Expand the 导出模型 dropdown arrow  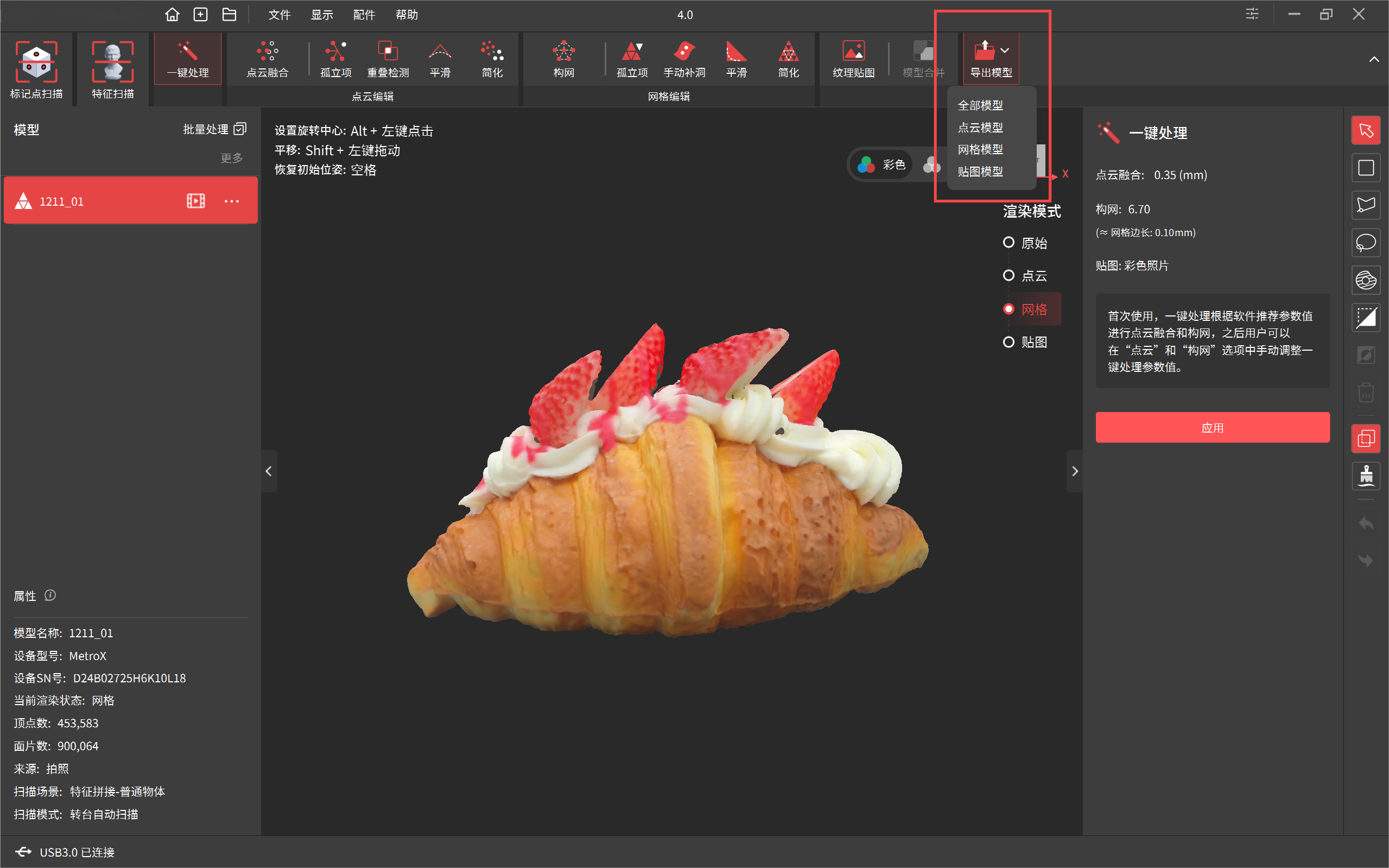click(x=1005, y=50)
